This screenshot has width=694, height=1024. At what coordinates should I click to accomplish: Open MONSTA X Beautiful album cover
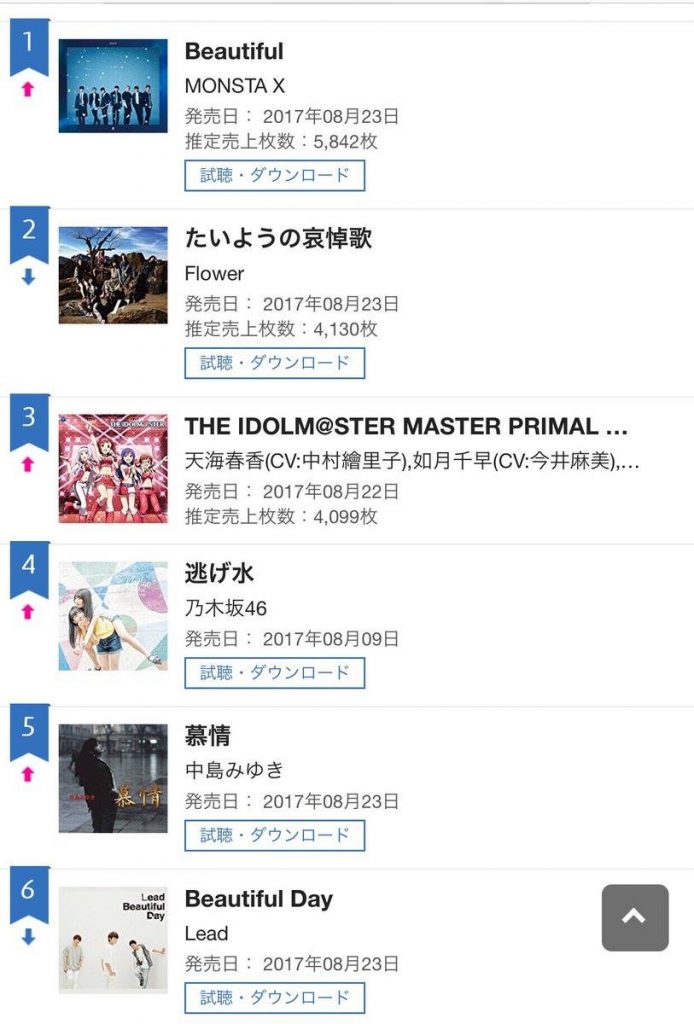click(113, 86)
